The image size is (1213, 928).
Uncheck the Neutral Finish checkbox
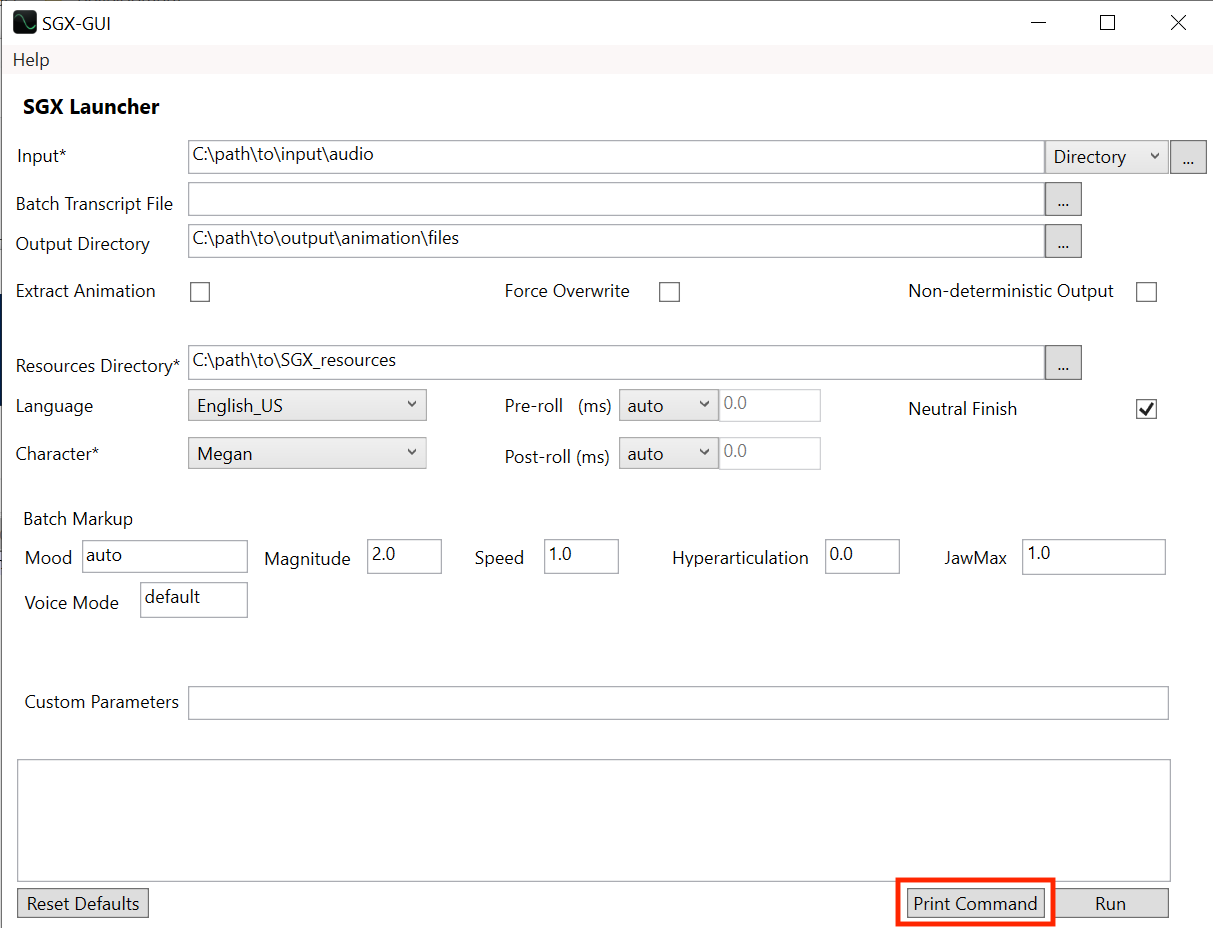[1147, 409]
